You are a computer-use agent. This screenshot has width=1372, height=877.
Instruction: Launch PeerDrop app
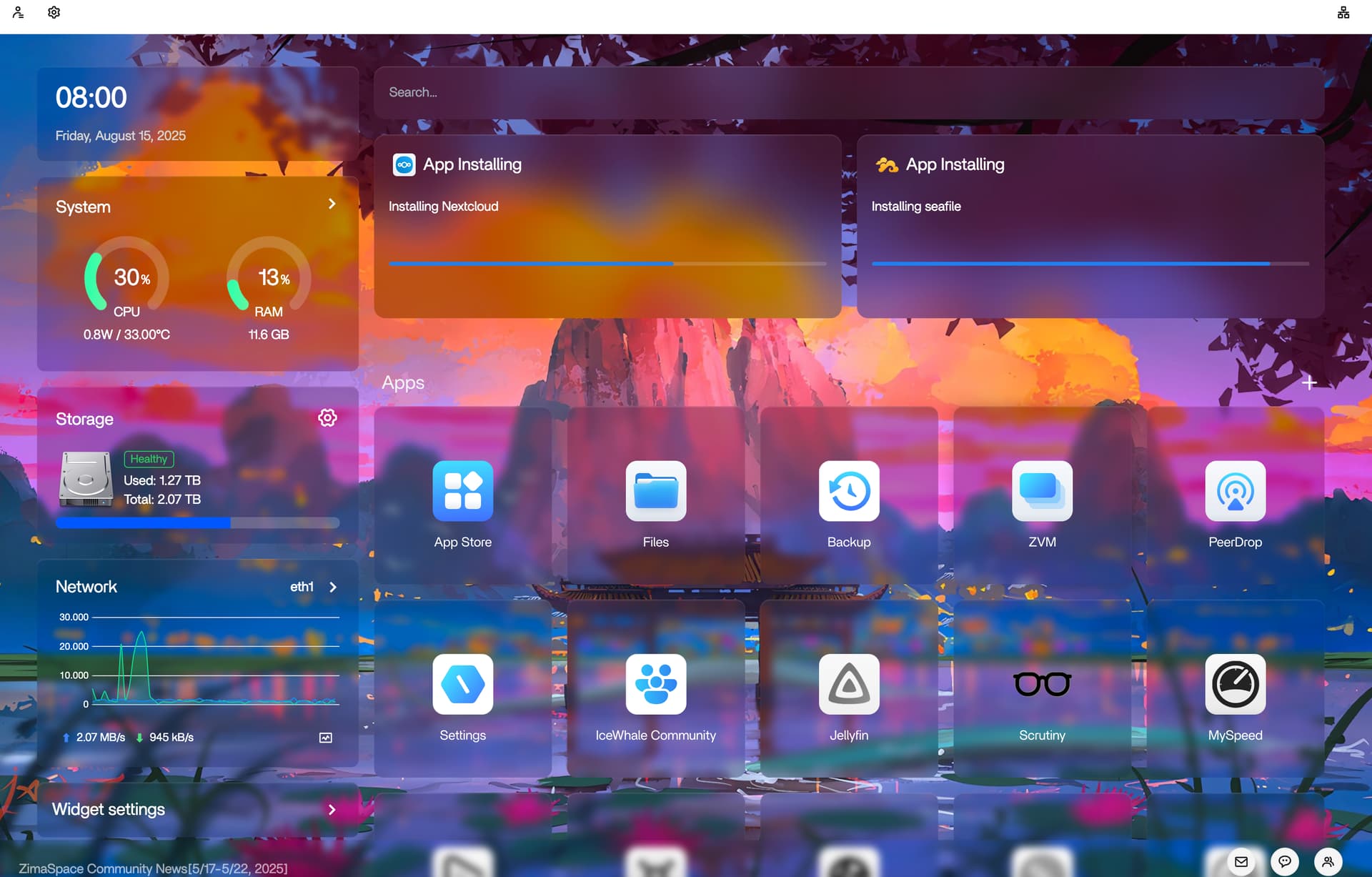pos(1235,491)
